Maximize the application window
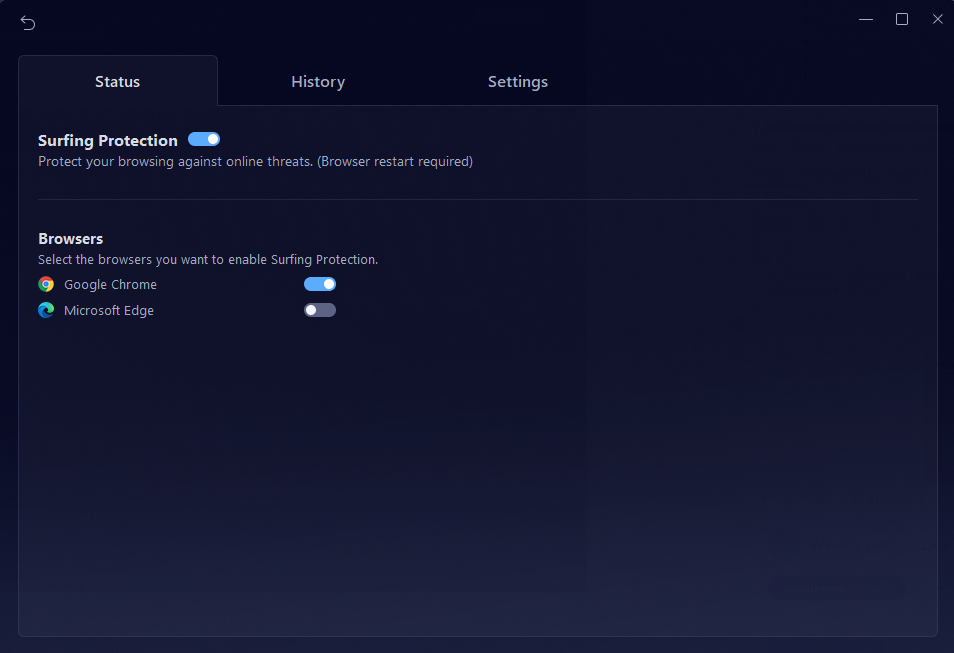The width and height of the screenshot is (954, 653). pyautogui.click(x=902, y=19)
